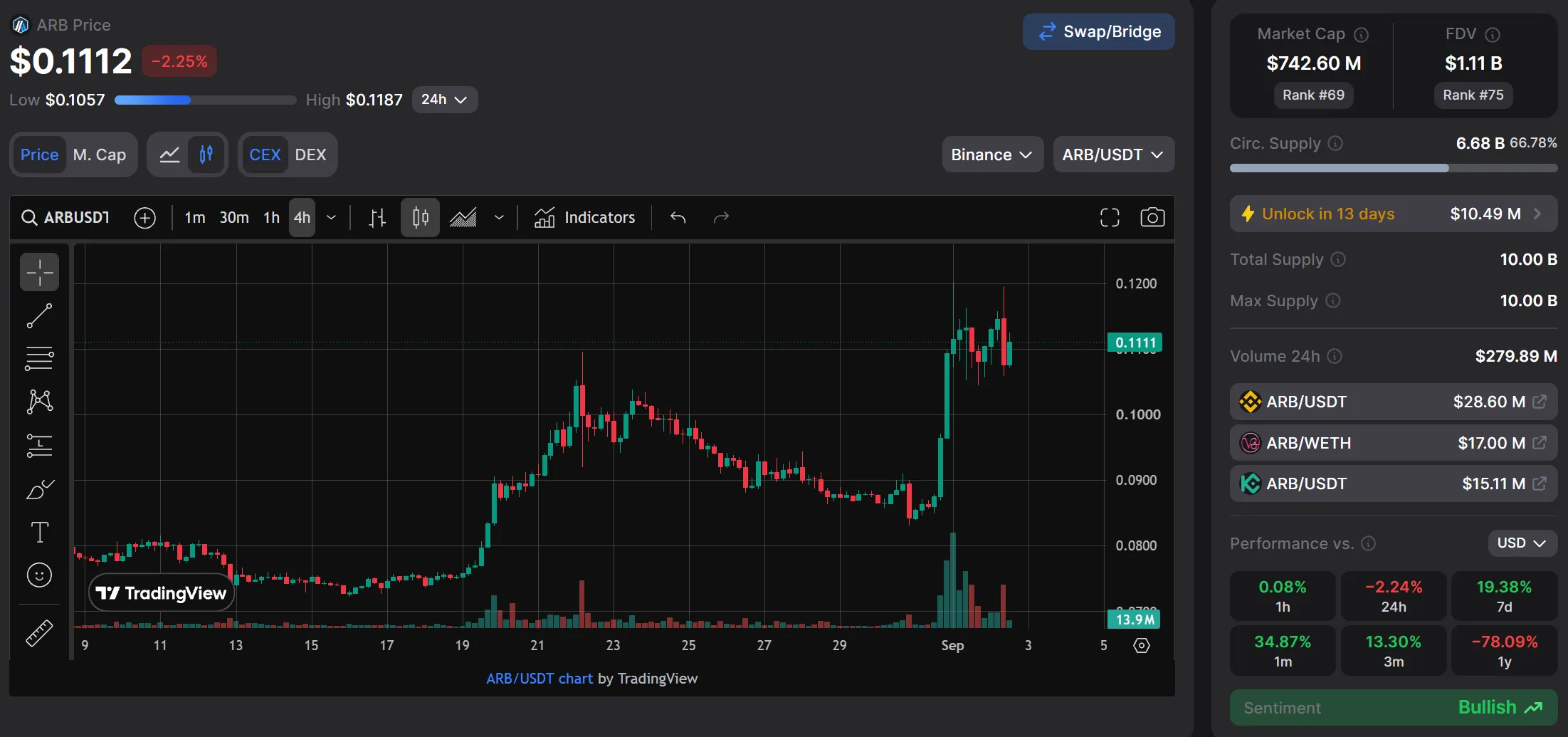Select the bar chart style icon
1568x737 pixels.
click(377, 217)
